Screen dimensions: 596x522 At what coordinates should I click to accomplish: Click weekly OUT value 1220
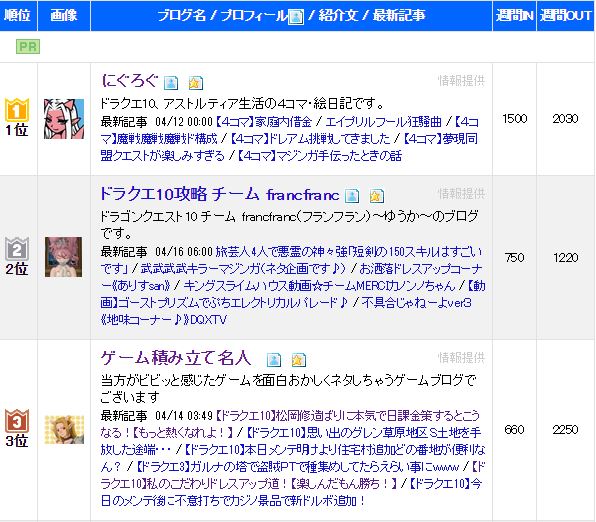[566, 257]
